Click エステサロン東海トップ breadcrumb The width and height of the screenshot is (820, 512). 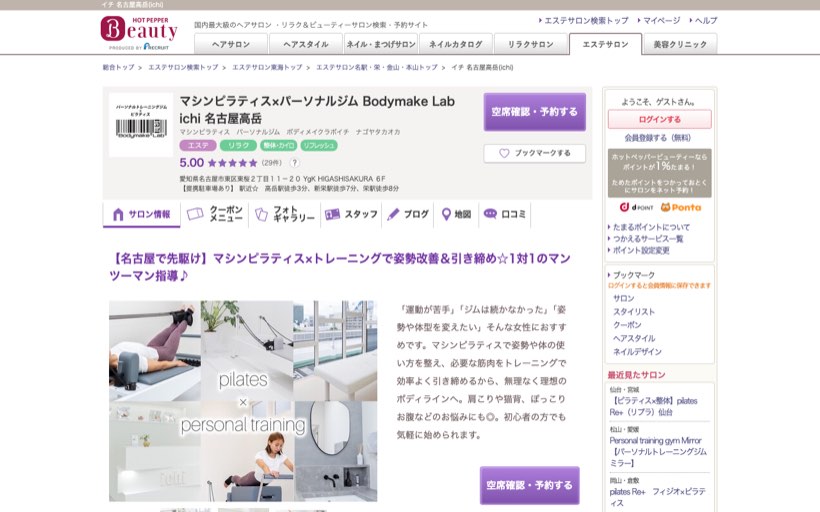coord(267,67)
